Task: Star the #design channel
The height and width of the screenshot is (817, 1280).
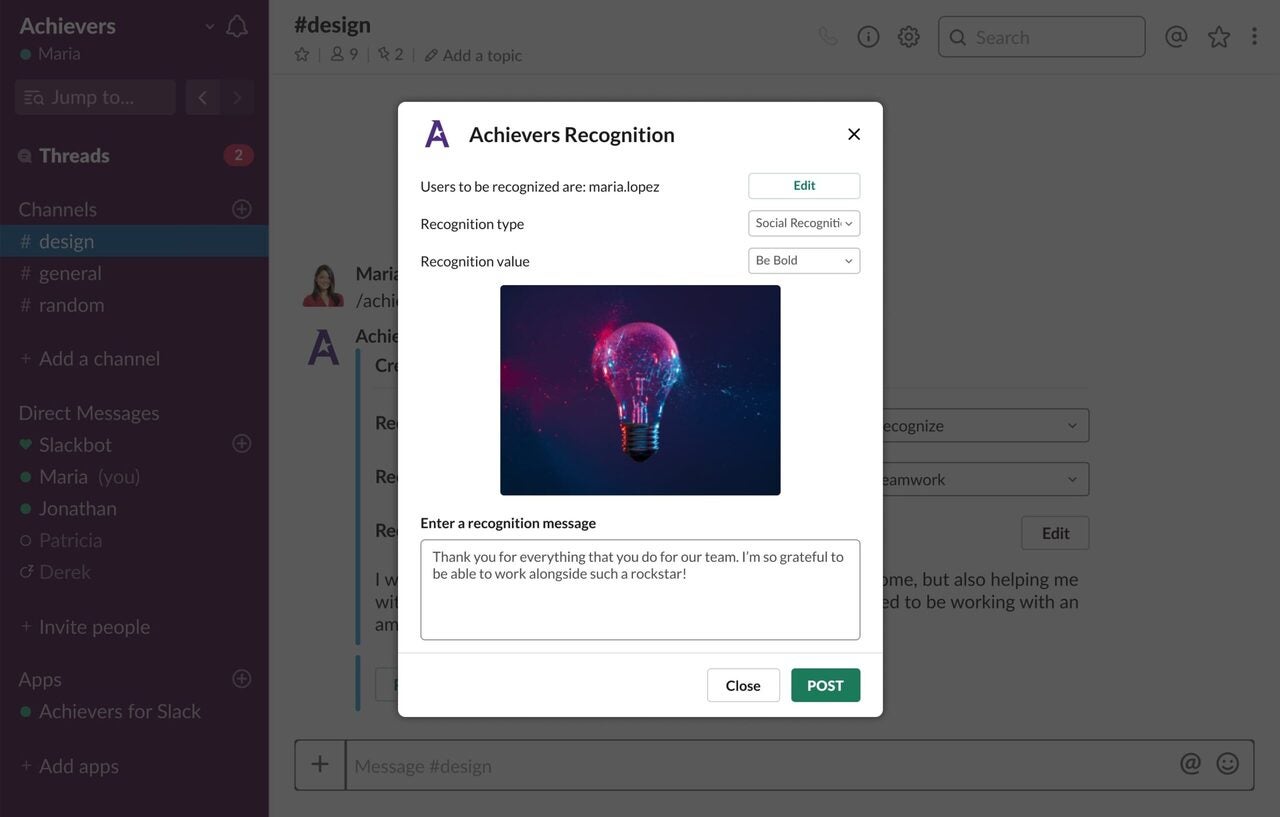Action: coord(302,55)
